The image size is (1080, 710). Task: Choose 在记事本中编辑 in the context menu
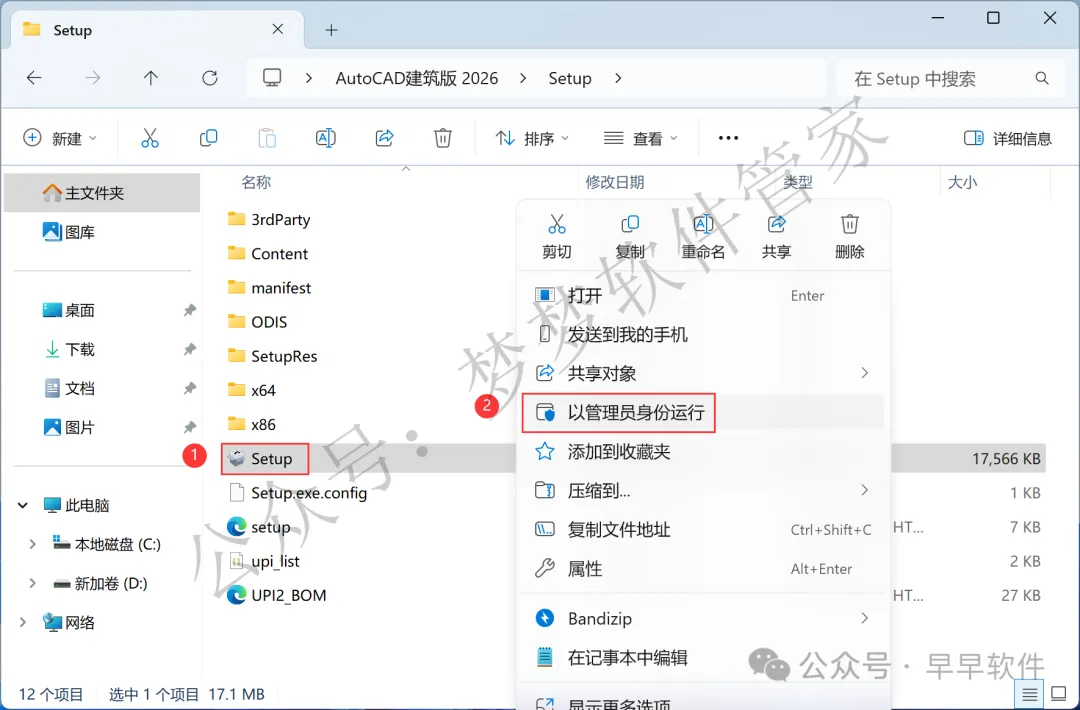(703, 658)
